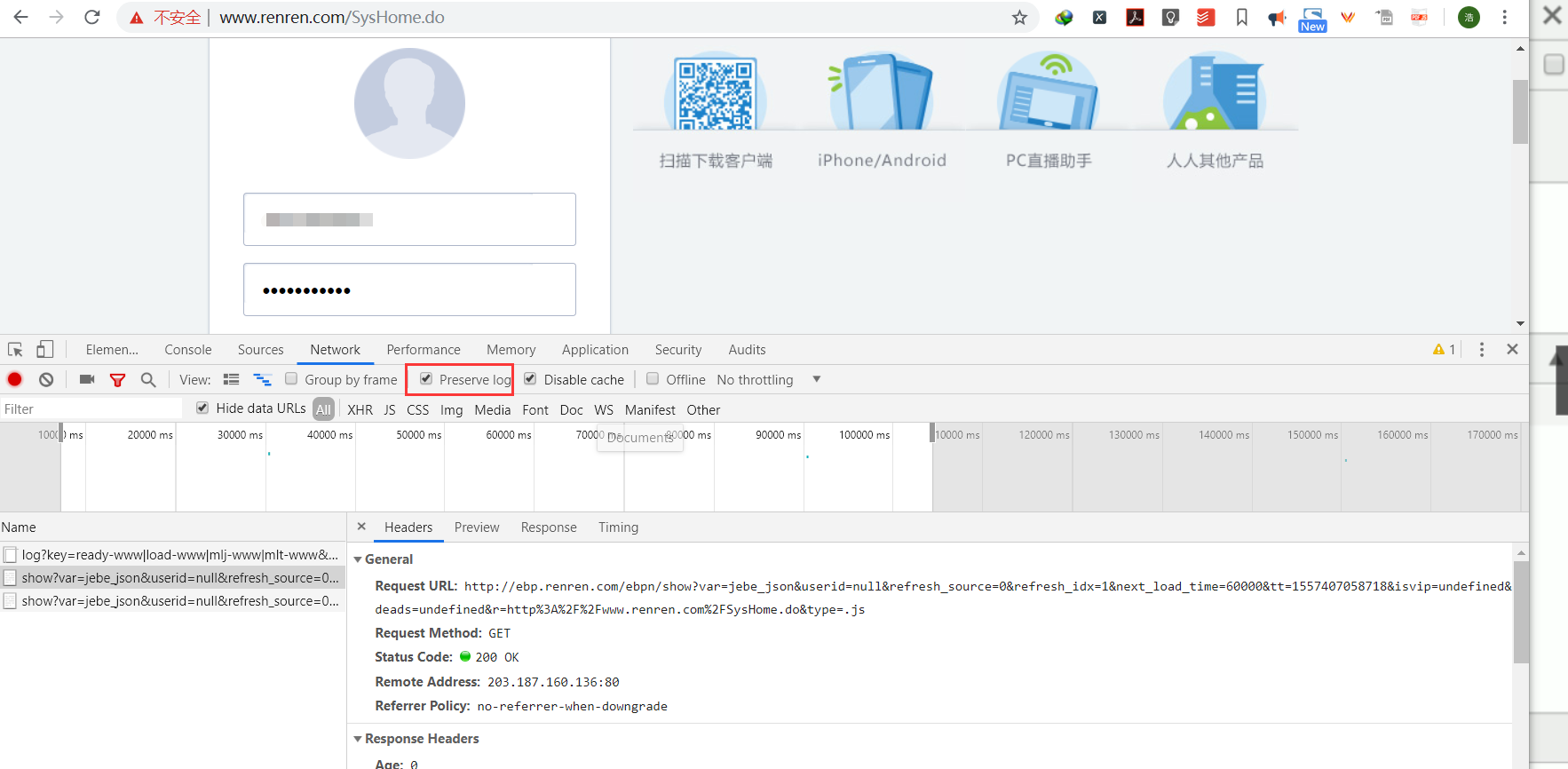
Task: Toggle capture screenshots camera icon
Action: [87, 379]
